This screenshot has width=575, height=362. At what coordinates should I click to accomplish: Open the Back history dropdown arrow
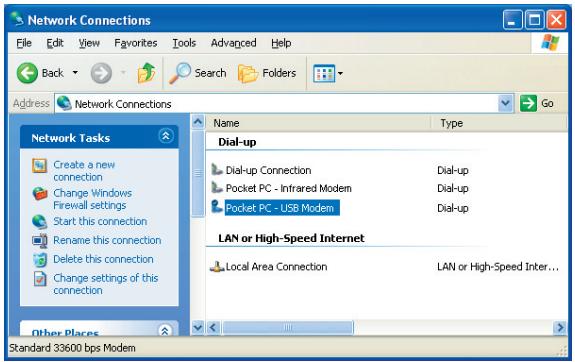click(x=75, y=73)
